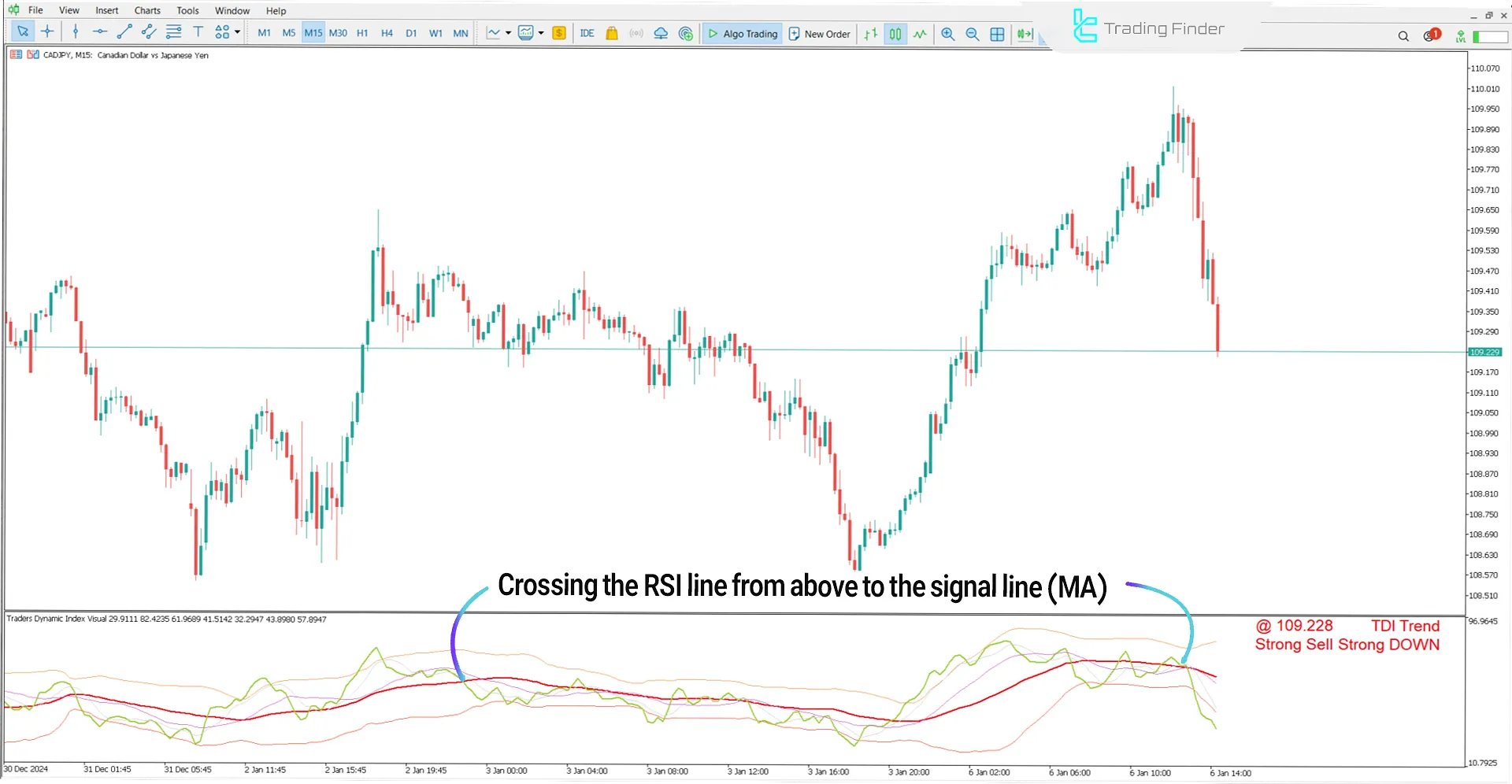Switch chart to candlestick display mode
1512x784 pixels.
(895, 34)
